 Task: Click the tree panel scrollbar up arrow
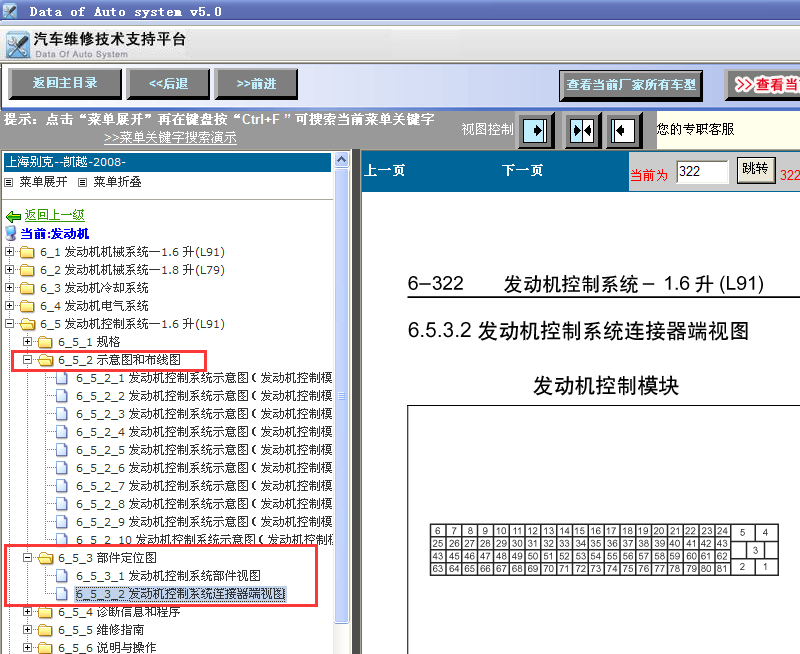coord(341,160)
